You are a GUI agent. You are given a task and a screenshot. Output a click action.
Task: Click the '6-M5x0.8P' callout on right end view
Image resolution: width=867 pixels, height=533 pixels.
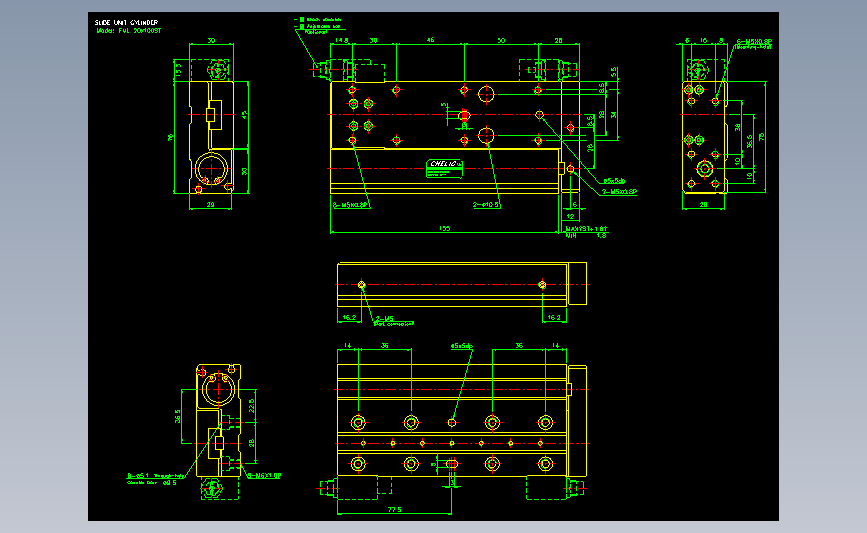[x=754, y=41]
